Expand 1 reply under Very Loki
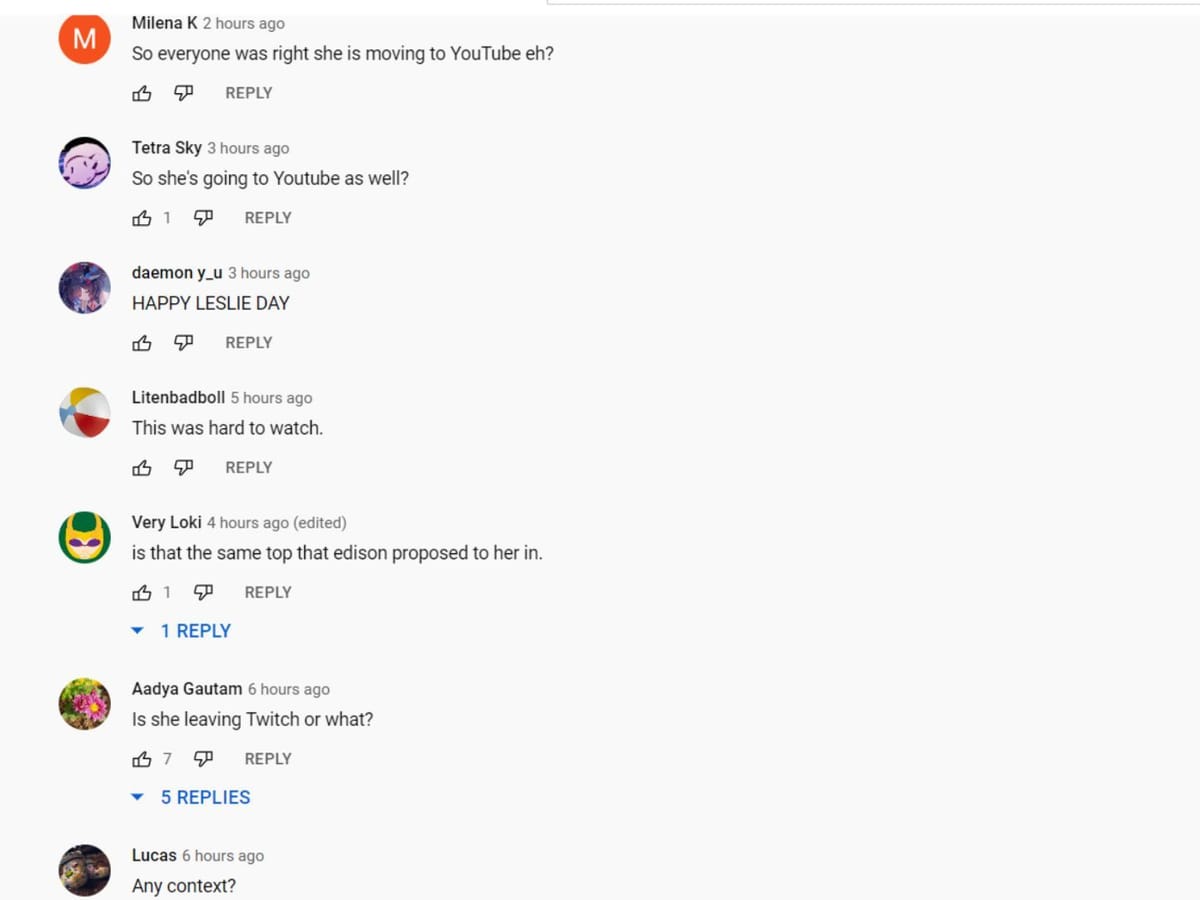The width and height of the screenshot is (1200, 900). point(195,631)
